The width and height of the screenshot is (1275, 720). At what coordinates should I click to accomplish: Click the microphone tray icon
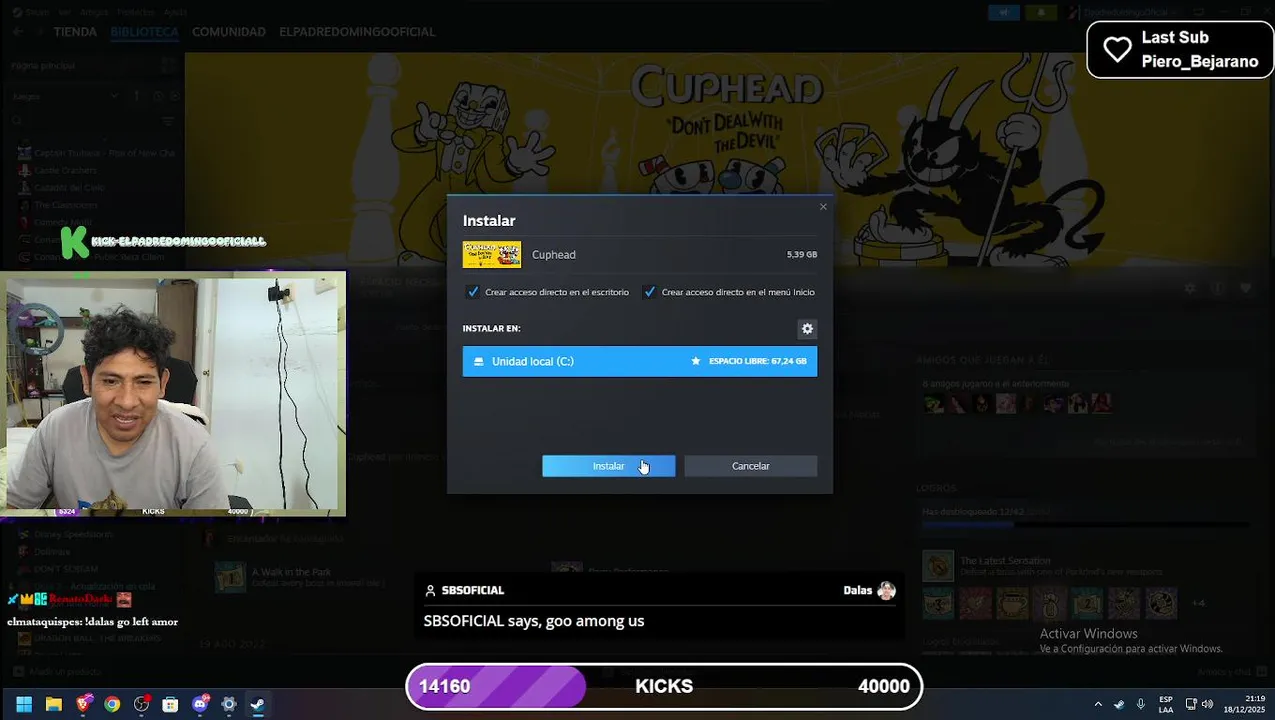coord(1141,704)
